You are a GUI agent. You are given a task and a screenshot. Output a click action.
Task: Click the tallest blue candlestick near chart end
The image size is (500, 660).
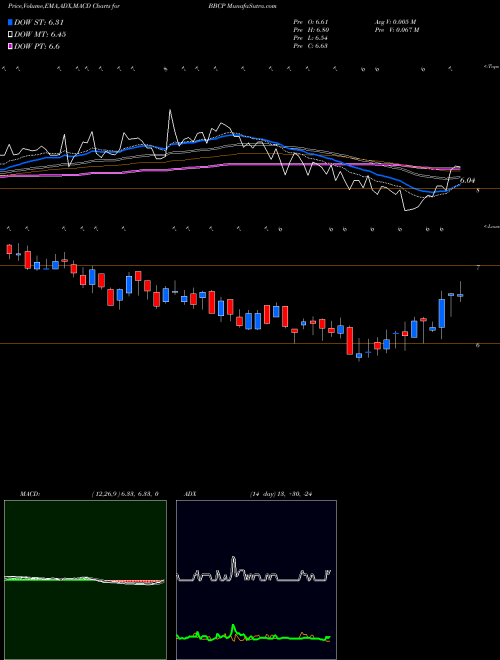[x=441, y=314]
